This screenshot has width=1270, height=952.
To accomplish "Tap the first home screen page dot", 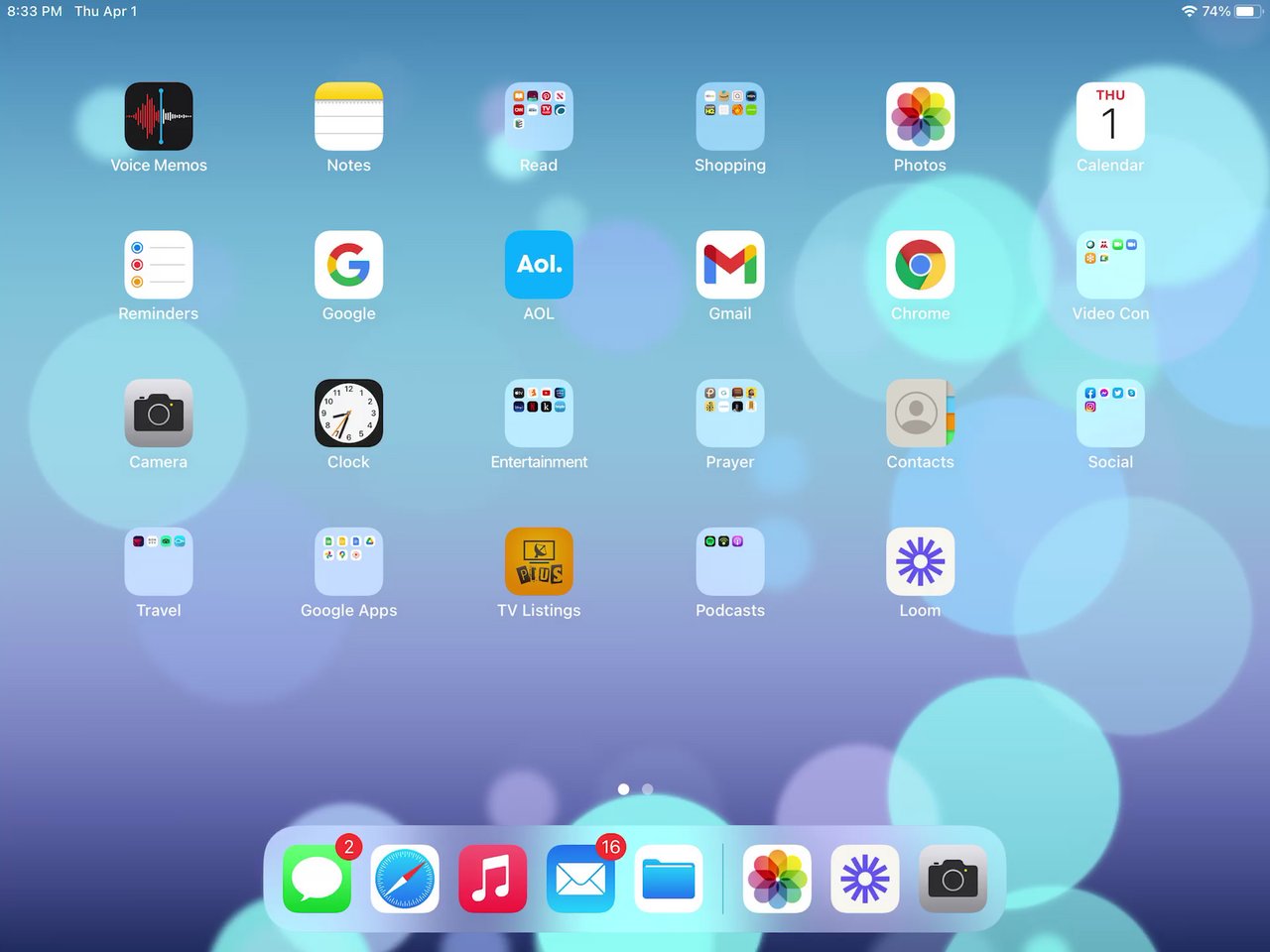I will pos(623,789).
